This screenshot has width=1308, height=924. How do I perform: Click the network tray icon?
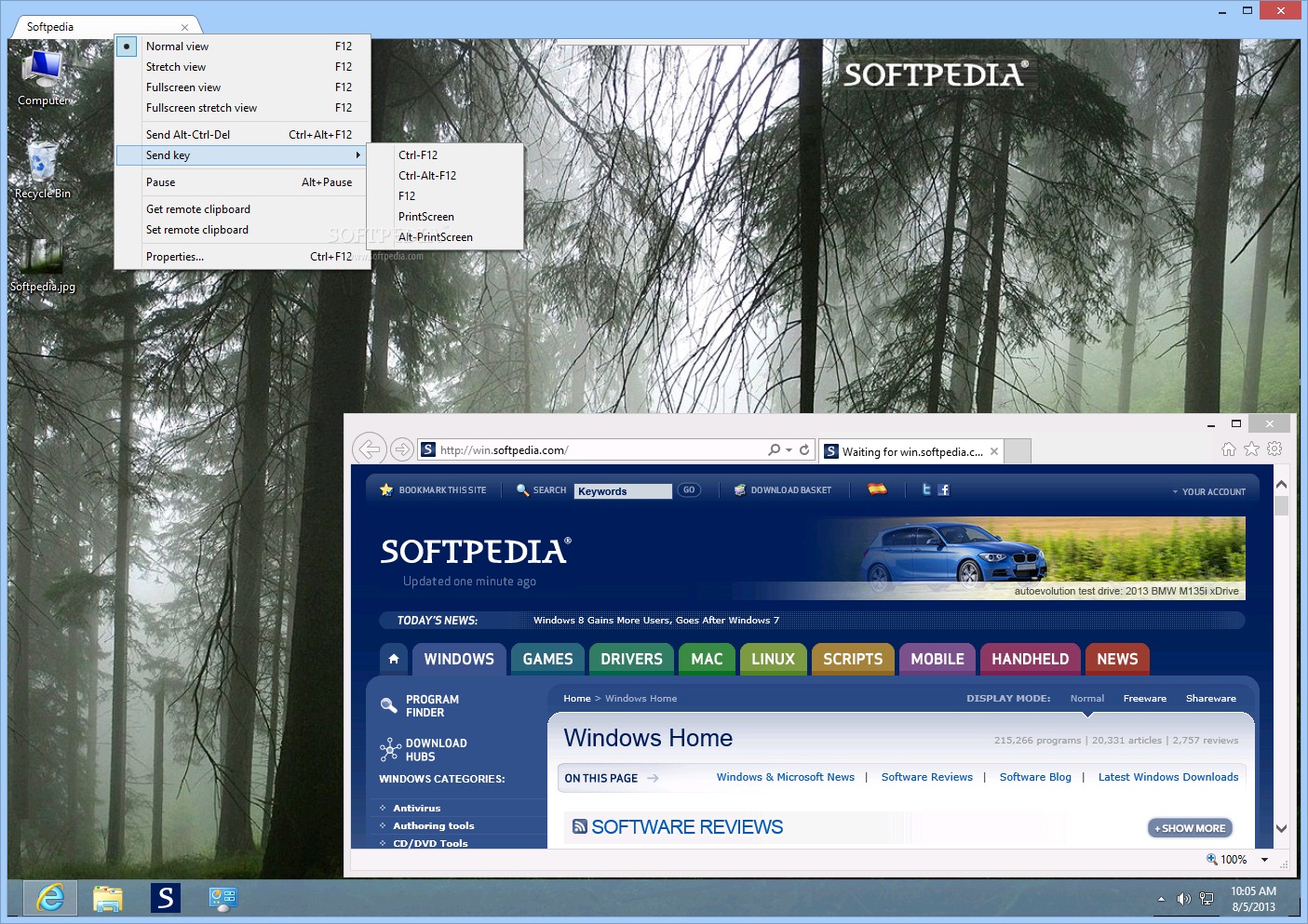click(1207, 899)
